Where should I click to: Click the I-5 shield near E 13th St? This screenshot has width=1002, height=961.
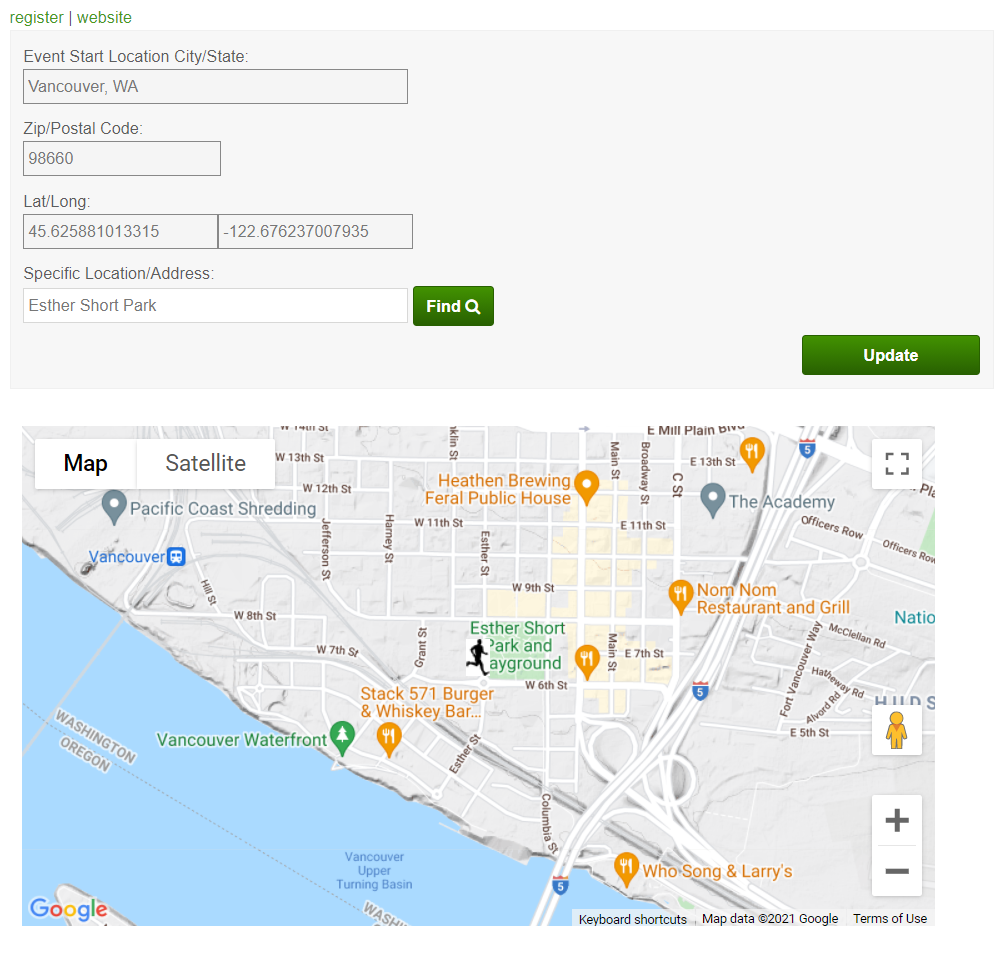[807, 448]
